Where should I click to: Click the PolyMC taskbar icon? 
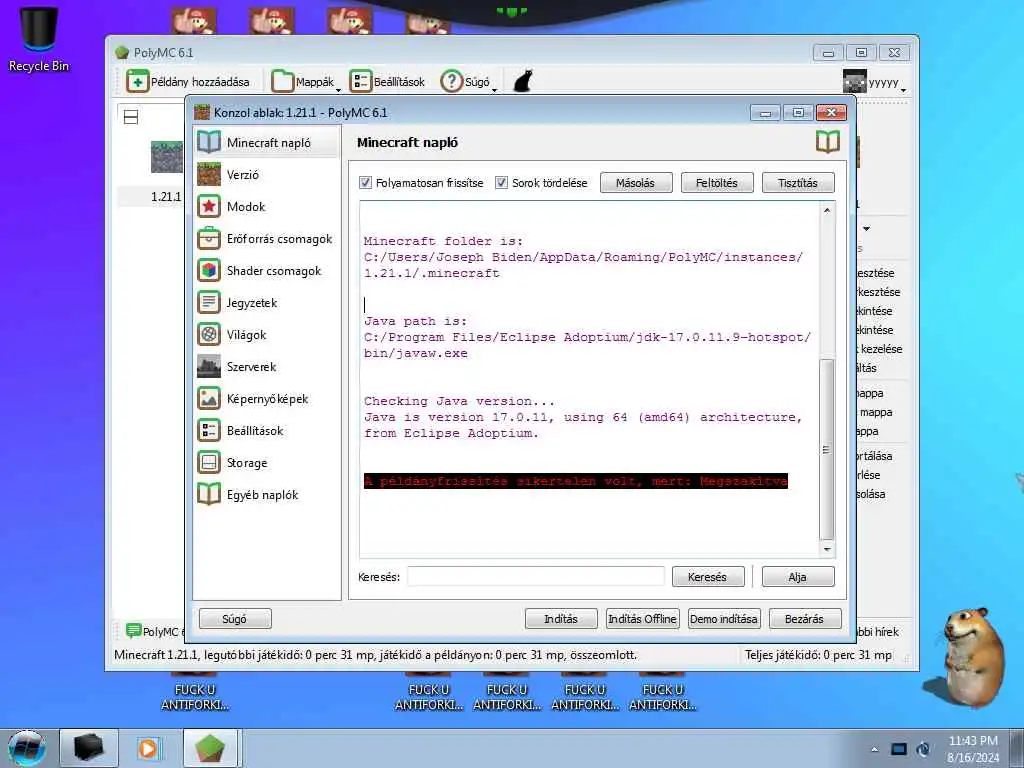point(210,748)
